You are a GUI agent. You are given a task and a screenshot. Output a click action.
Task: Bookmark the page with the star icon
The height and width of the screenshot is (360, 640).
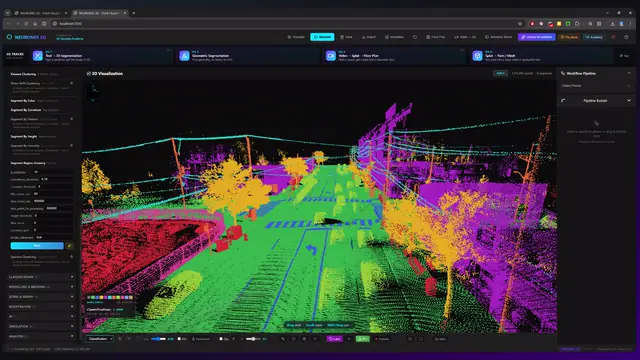520,24
